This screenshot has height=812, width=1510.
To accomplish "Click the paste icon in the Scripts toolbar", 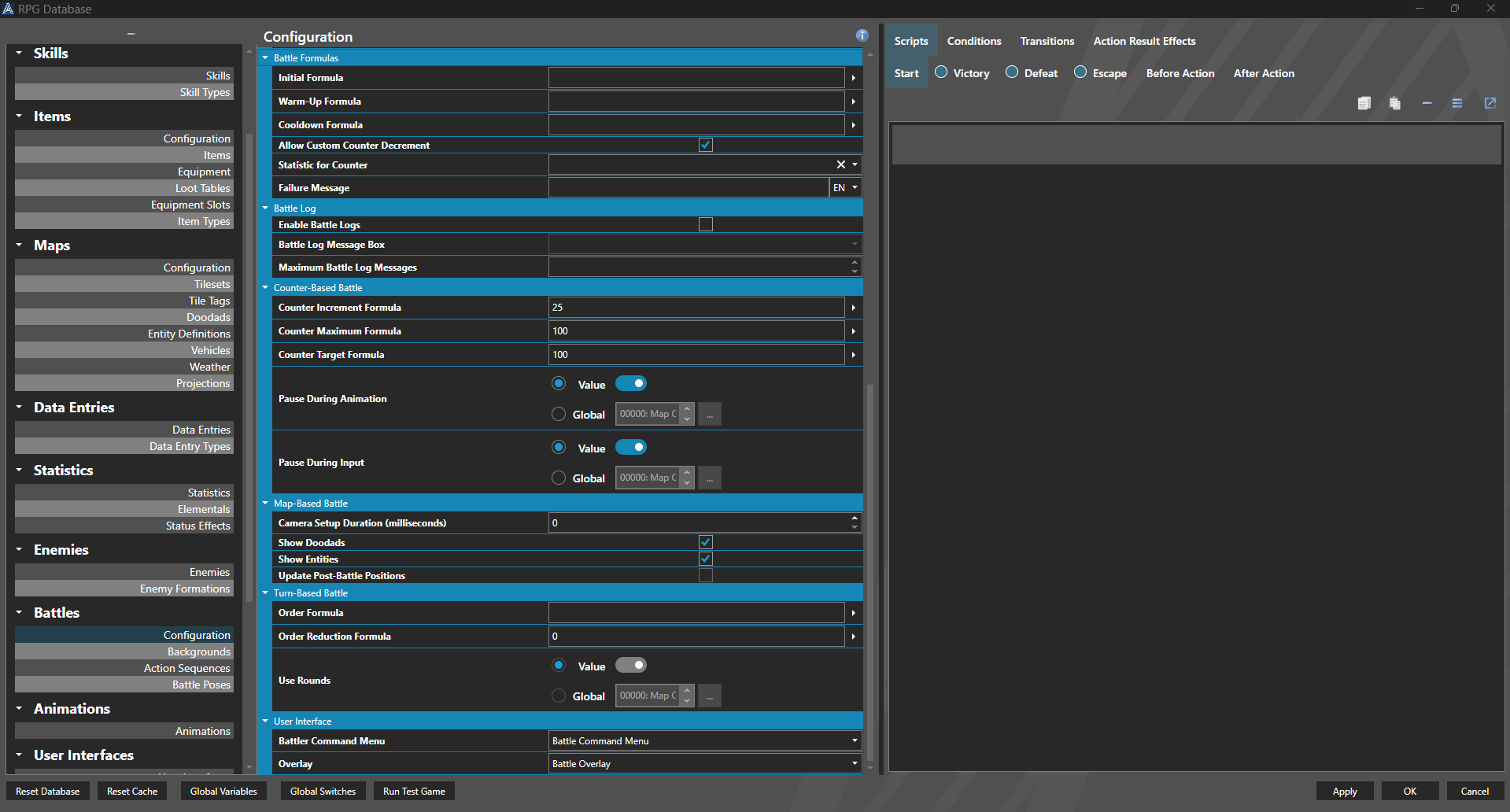I will tap(1394, 103).
